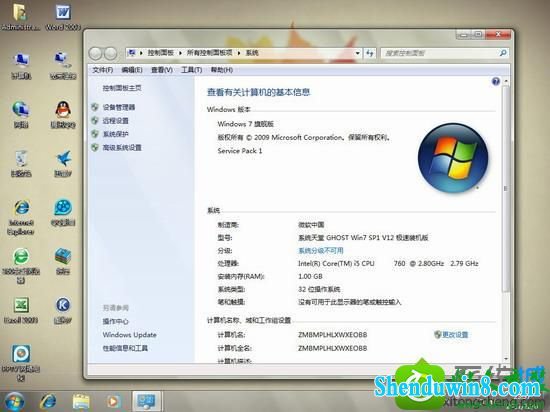The width and height of the screenshot is (550, 412).
Task: Click the refresh button beside address bar
Action: click(370, 53)
